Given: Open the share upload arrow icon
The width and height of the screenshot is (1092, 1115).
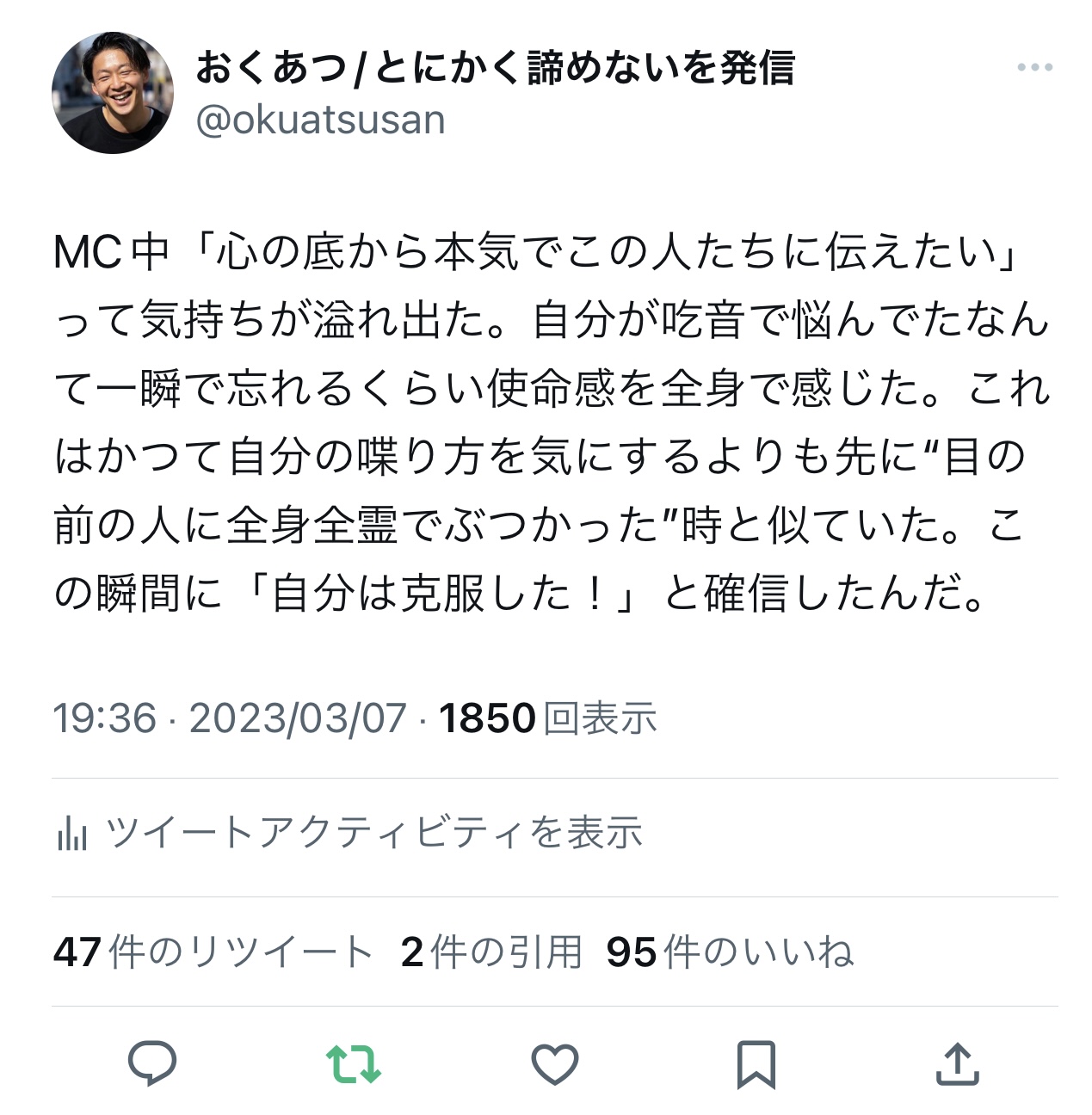Looking at the screenshot, I should [x=957, y=1063].
